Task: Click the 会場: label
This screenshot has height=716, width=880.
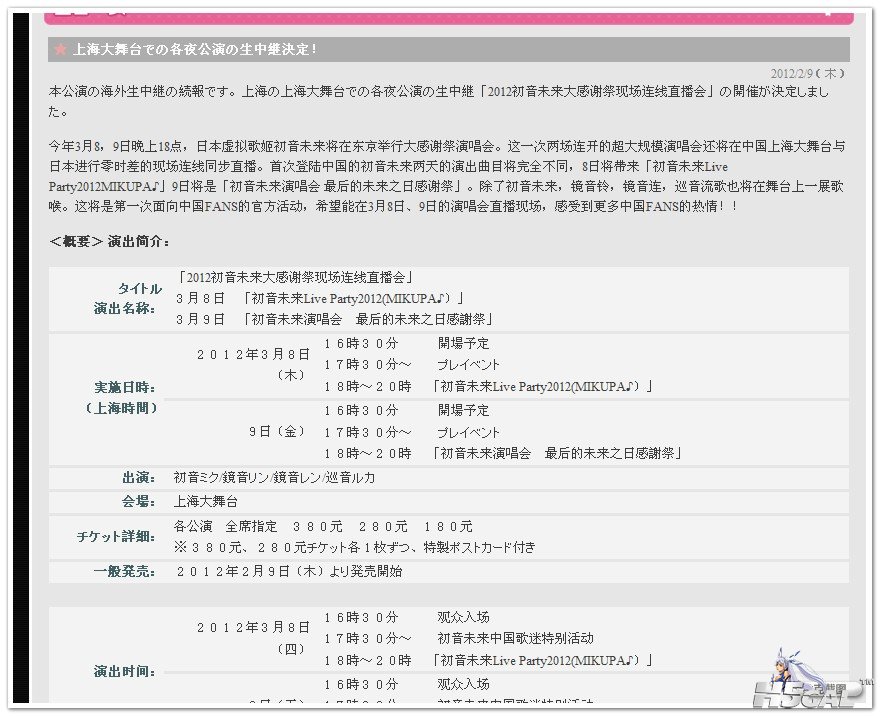Action: pos(139,501)
